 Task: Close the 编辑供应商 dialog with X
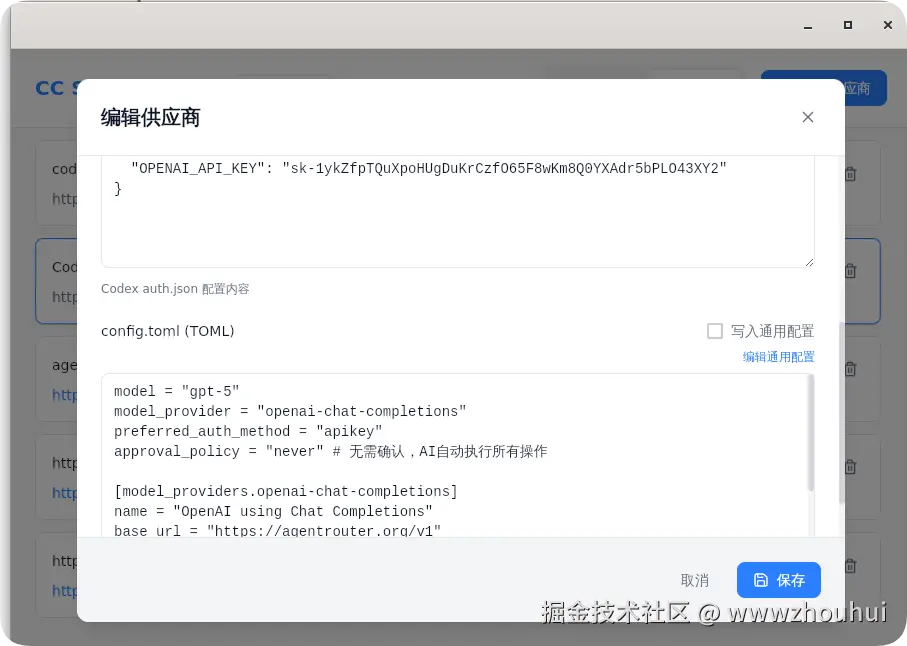click(808, 117)
